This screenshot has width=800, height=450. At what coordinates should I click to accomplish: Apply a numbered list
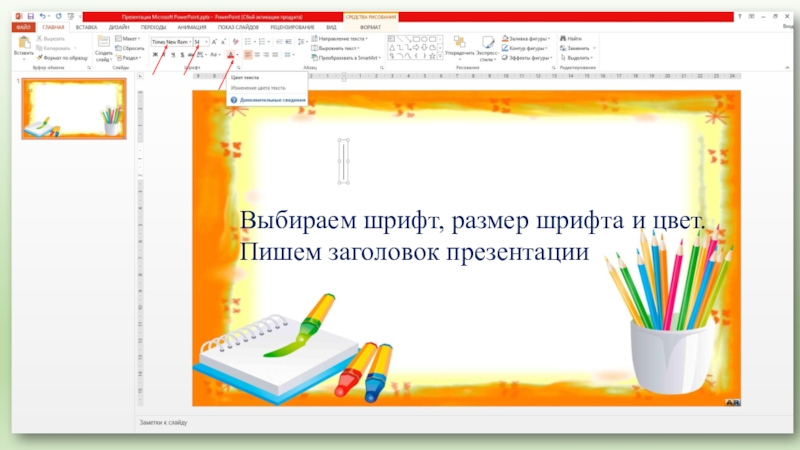click(x=264, y=42)
